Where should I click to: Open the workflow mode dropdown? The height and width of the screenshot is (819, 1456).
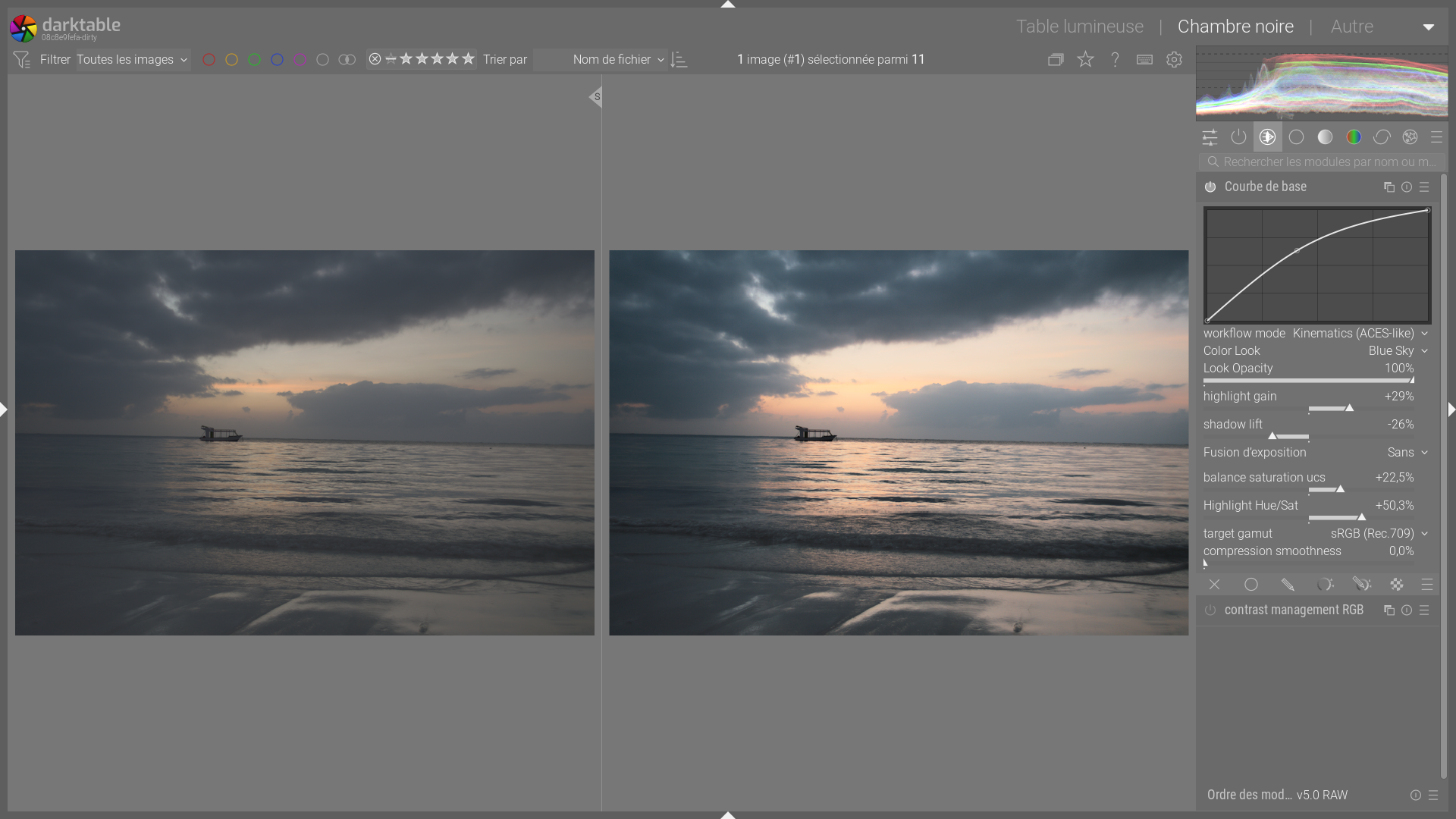(x=1354, y=334)
